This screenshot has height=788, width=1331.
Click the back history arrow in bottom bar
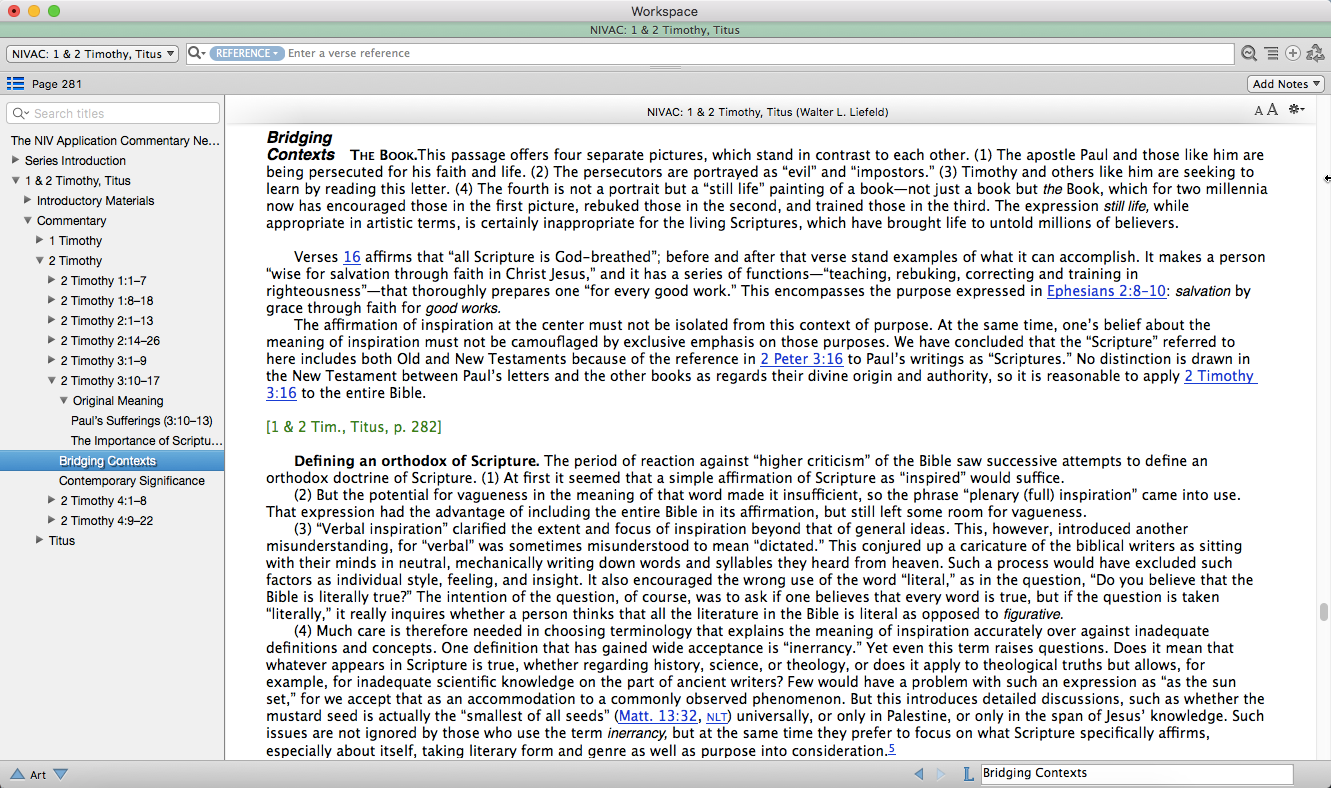pos(919,774)
